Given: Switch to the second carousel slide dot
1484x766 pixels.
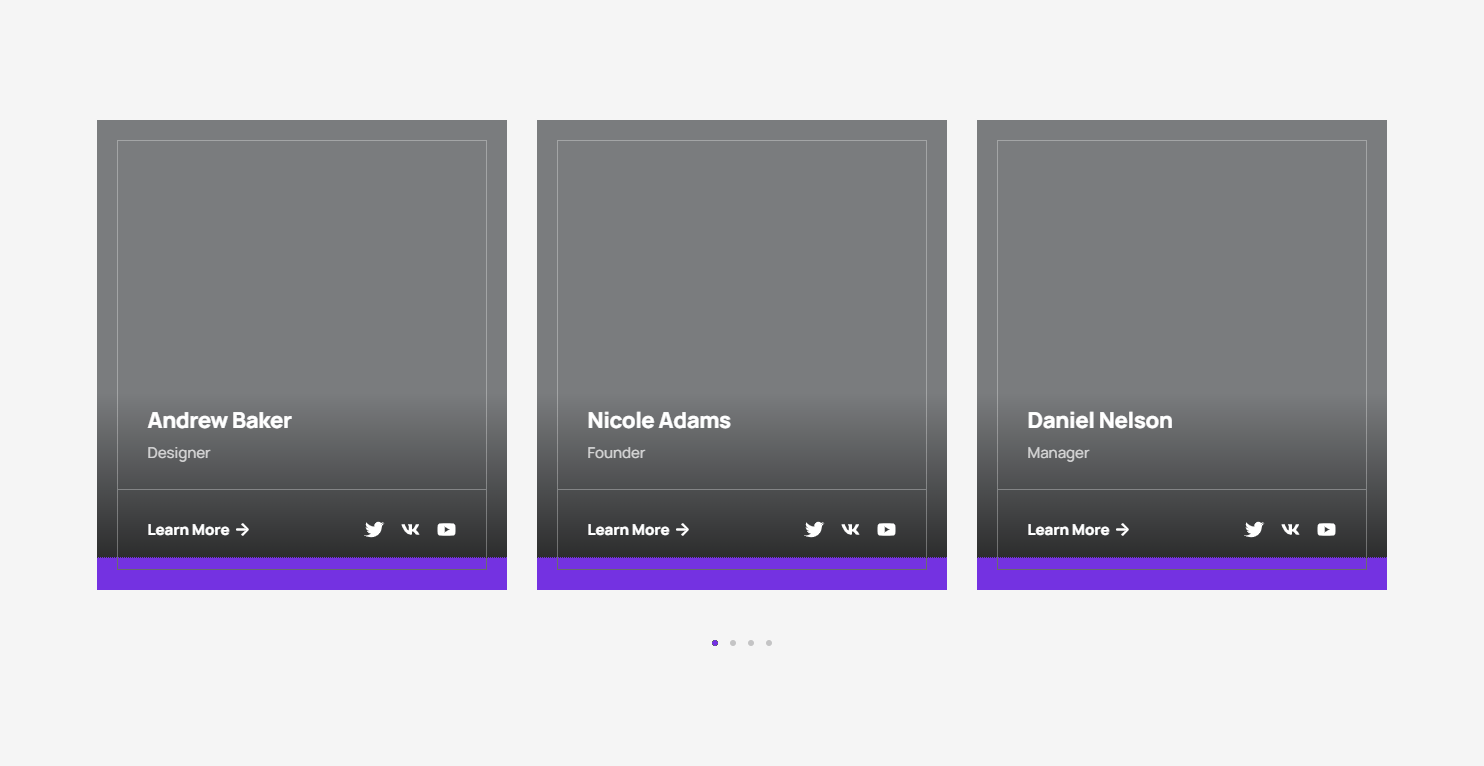Looking at the screenshot, I should [733, 643].
